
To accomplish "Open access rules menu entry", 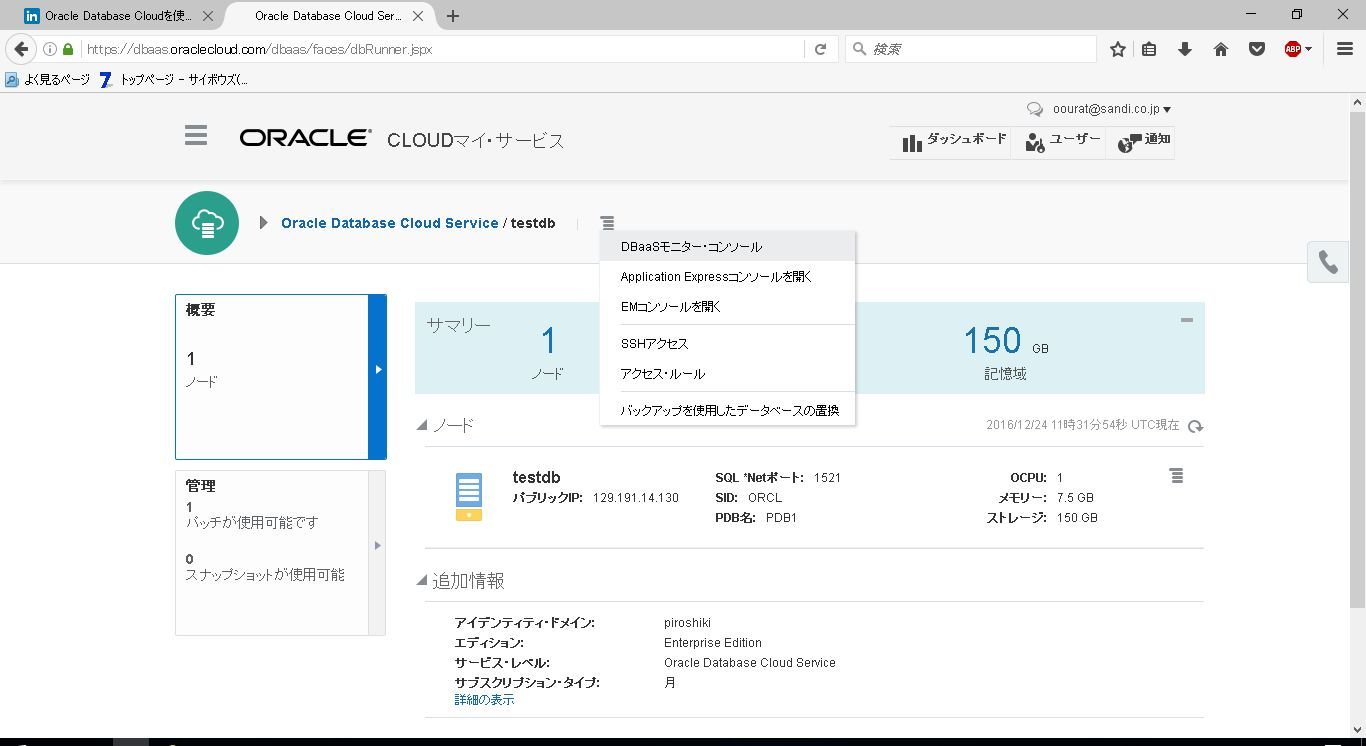I will click(x=728, y=374).
